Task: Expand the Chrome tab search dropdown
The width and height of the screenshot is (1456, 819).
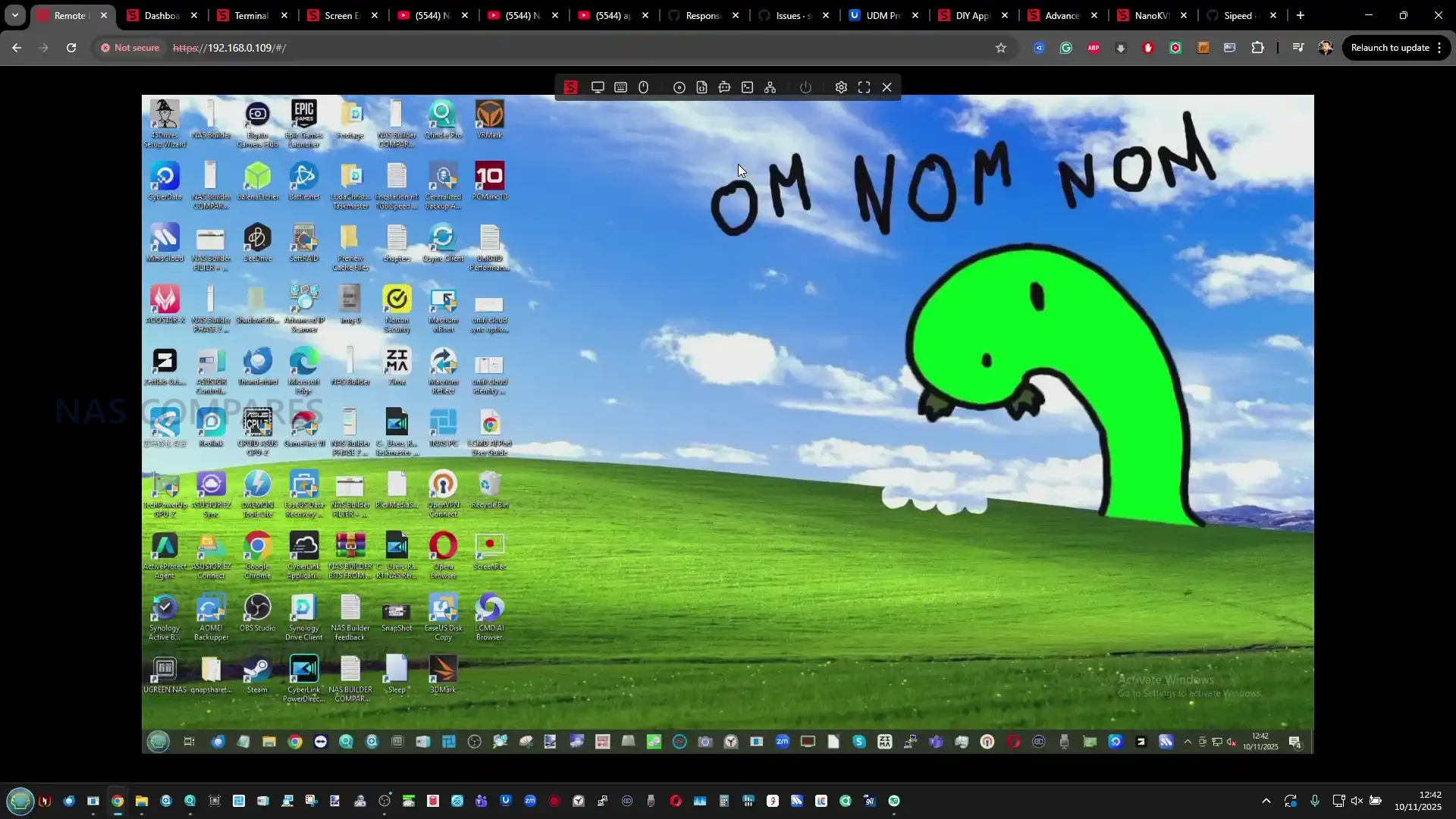Action: (15, 15)
